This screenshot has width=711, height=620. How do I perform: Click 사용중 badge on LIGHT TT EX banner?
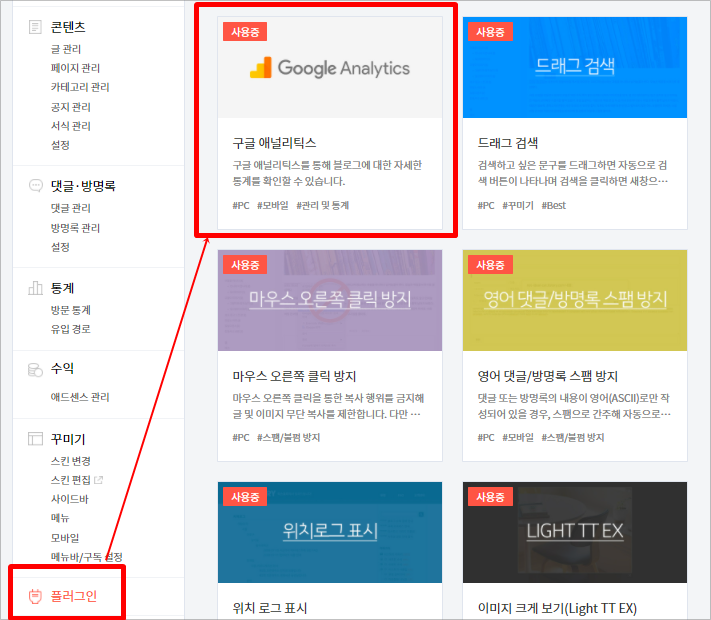click(x=490, y=497)
